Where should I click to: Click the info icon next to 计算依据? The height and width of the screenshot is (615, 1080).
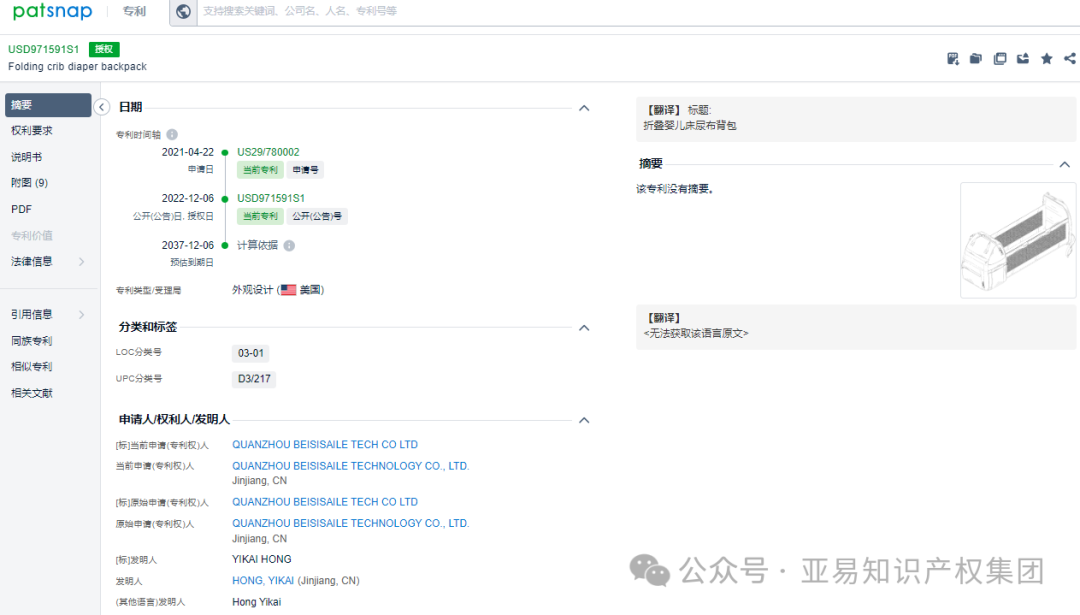[x=289, y=245]
